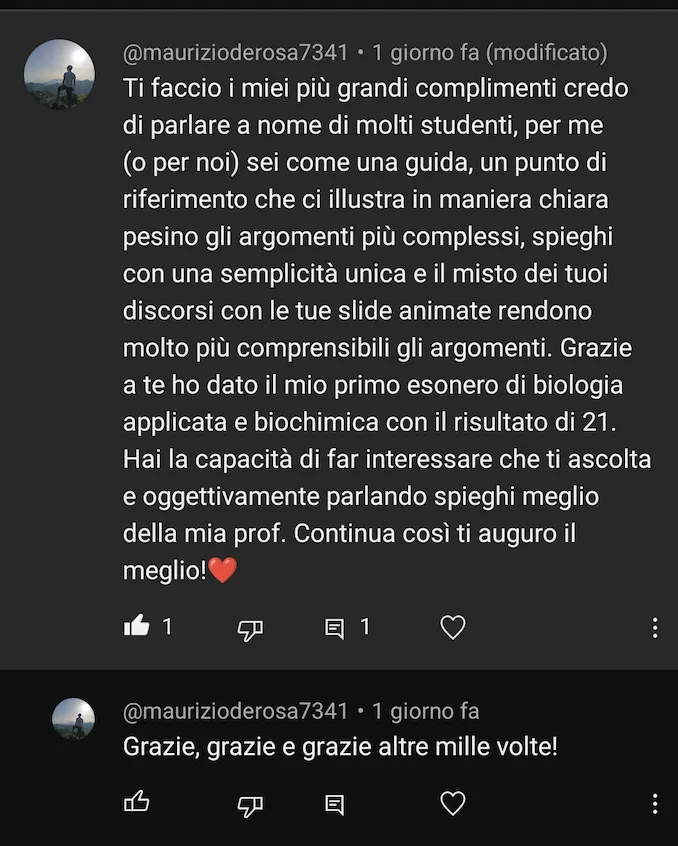Open @maurizioderosa7341 username on the reply
The width and height of the screenshot is (678, 846).
(x=236, y=711)
